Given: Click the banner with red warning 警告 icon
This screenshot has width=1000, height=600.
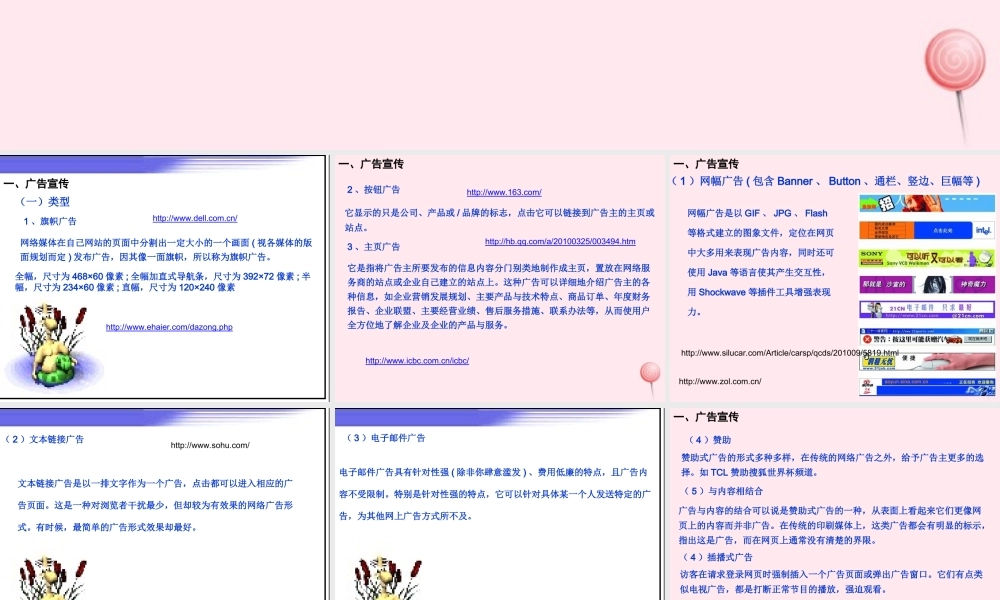Looking at the screenshot, I should tap(927, 336).
